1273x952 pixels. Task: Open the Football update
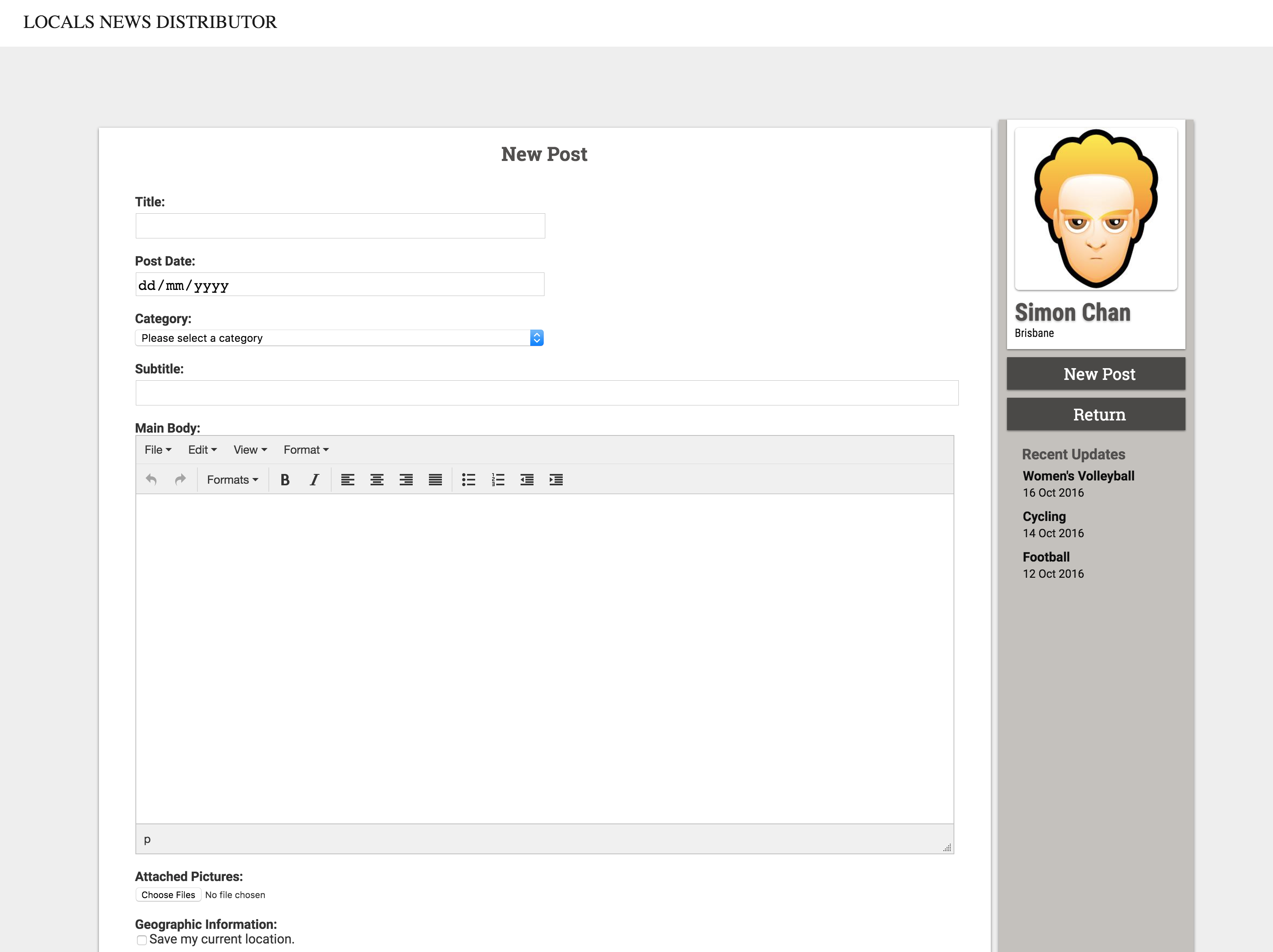click(1046, 557)
